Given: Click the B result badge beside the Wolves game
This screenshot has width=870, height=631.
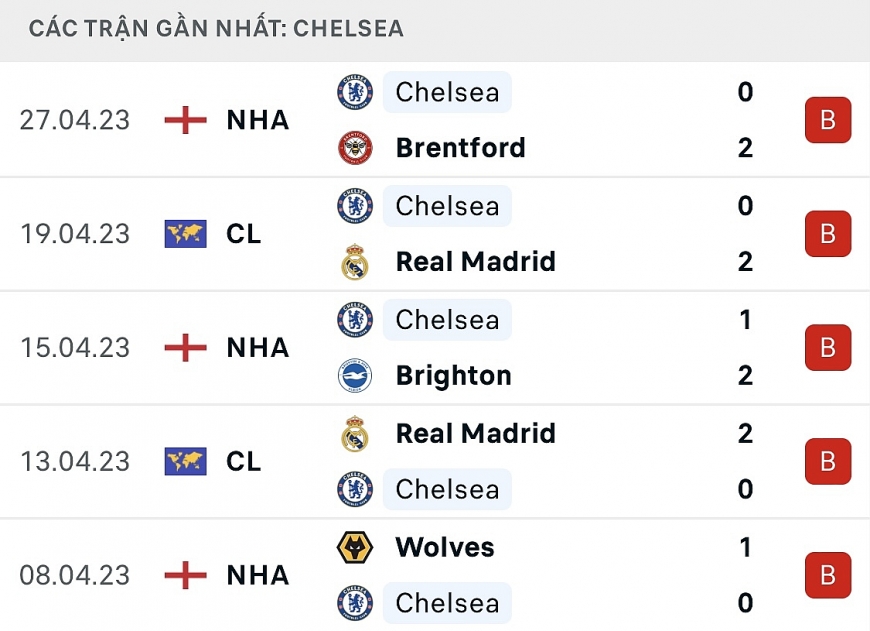Looking at the screenshot, I should tap(828, 575).
